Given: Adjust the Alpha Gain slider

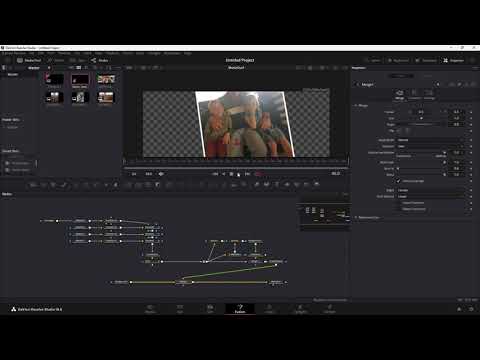Looking at the screenshot, I should click(421, 162).
